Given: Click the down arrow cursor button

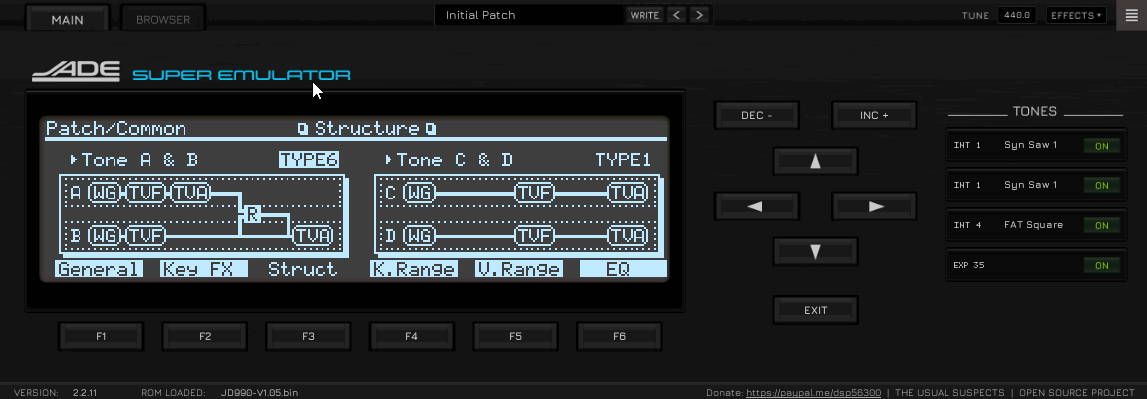Looking at the screenshot, I should [x=815, y=252].
